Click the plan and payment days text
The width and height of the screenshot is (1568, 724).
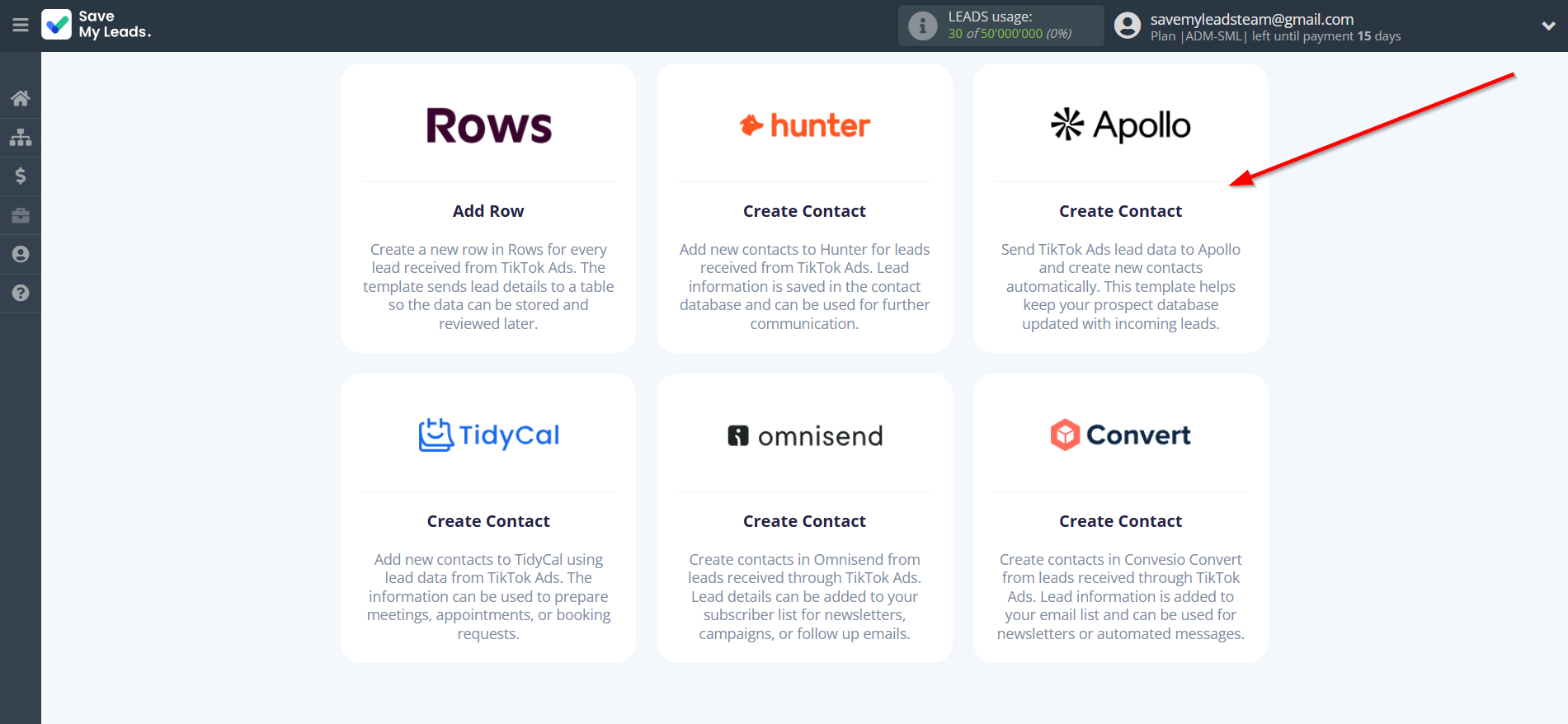click(x=1275, y=36)
